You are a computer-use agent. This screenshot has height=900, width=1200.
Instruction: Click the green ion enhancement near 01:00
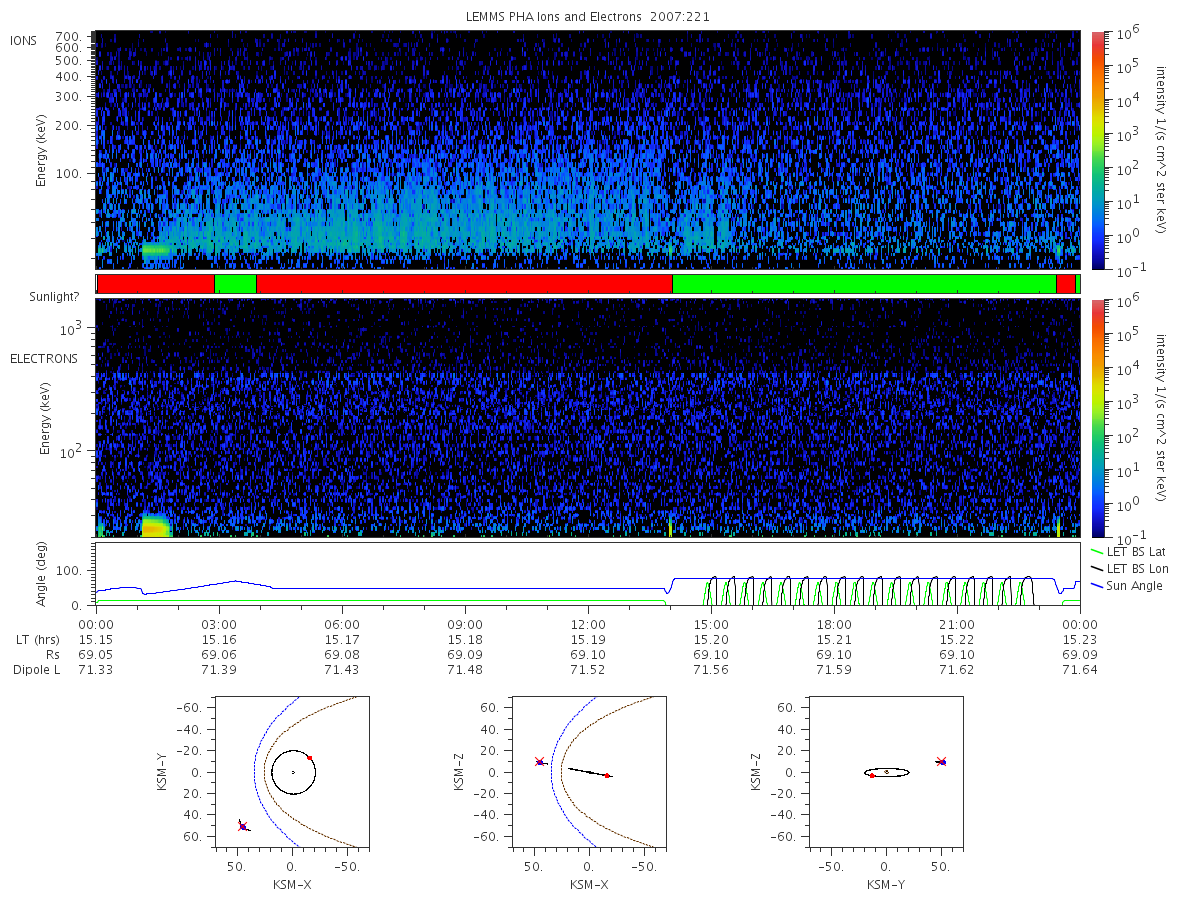pyautogui.click(x=155, y=250)
